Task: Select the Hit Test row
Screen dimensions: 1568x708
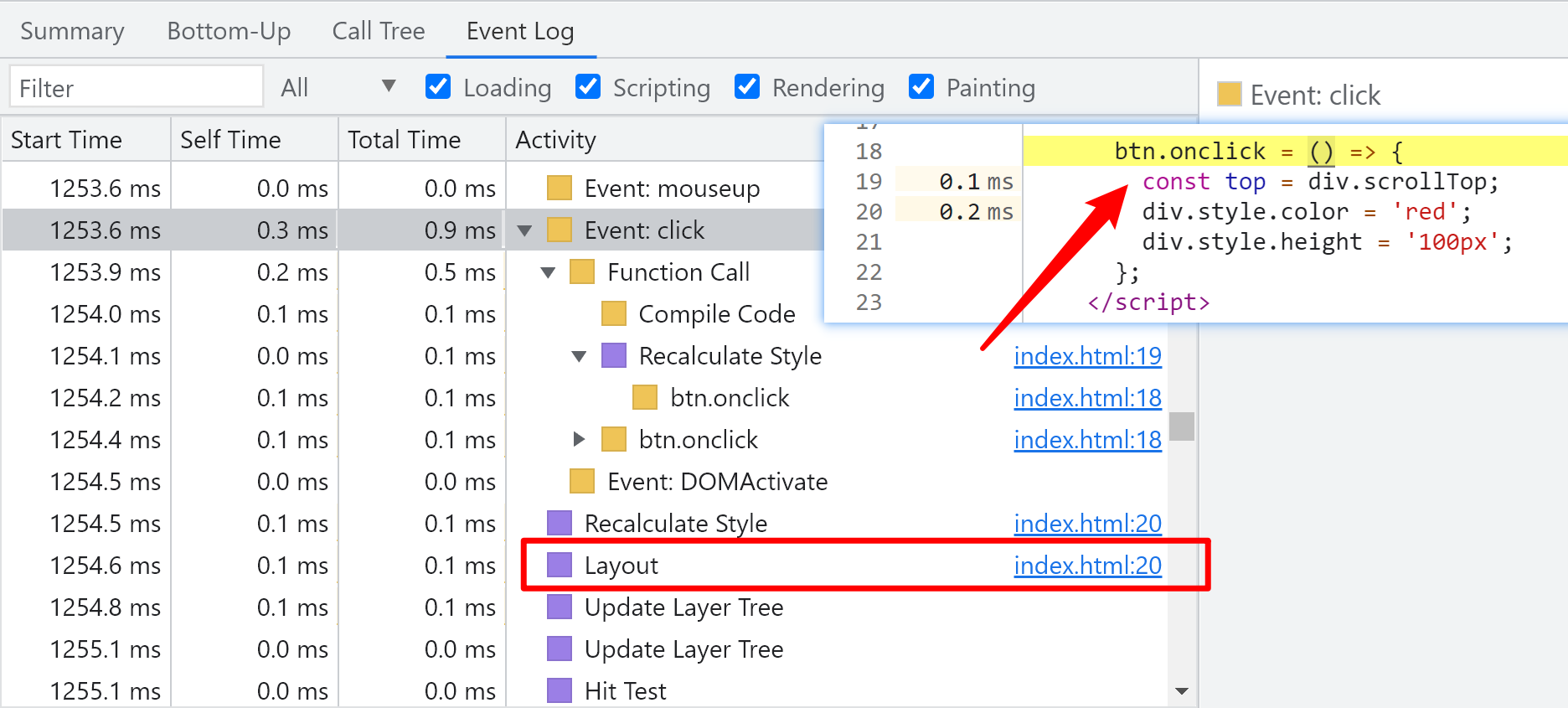Action: pos(584,691)
